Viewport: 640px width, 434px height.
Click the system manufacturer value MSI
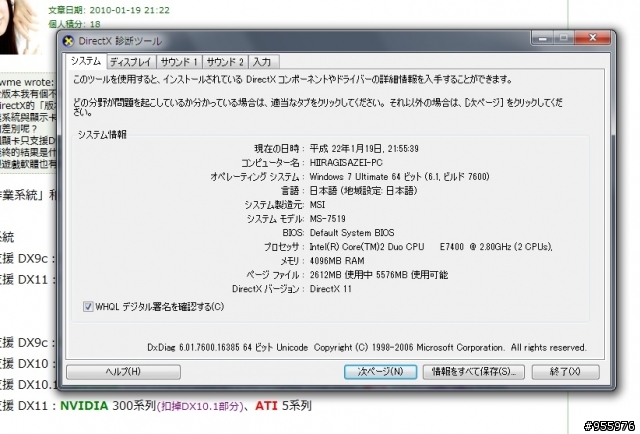(x=317, y=205)
